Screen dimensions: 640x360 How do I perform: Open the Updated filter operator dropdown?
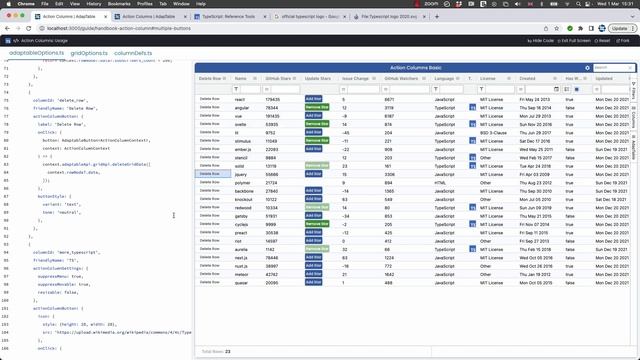tap(597, 89)
